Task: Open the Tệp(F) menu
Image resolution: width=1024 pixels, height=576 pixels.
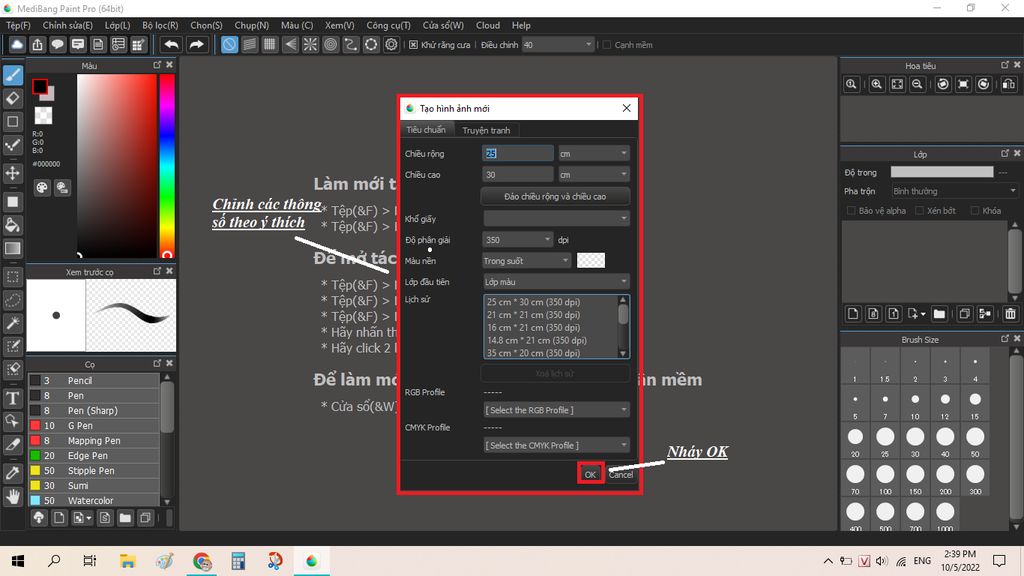Action: tap(18, 25)
